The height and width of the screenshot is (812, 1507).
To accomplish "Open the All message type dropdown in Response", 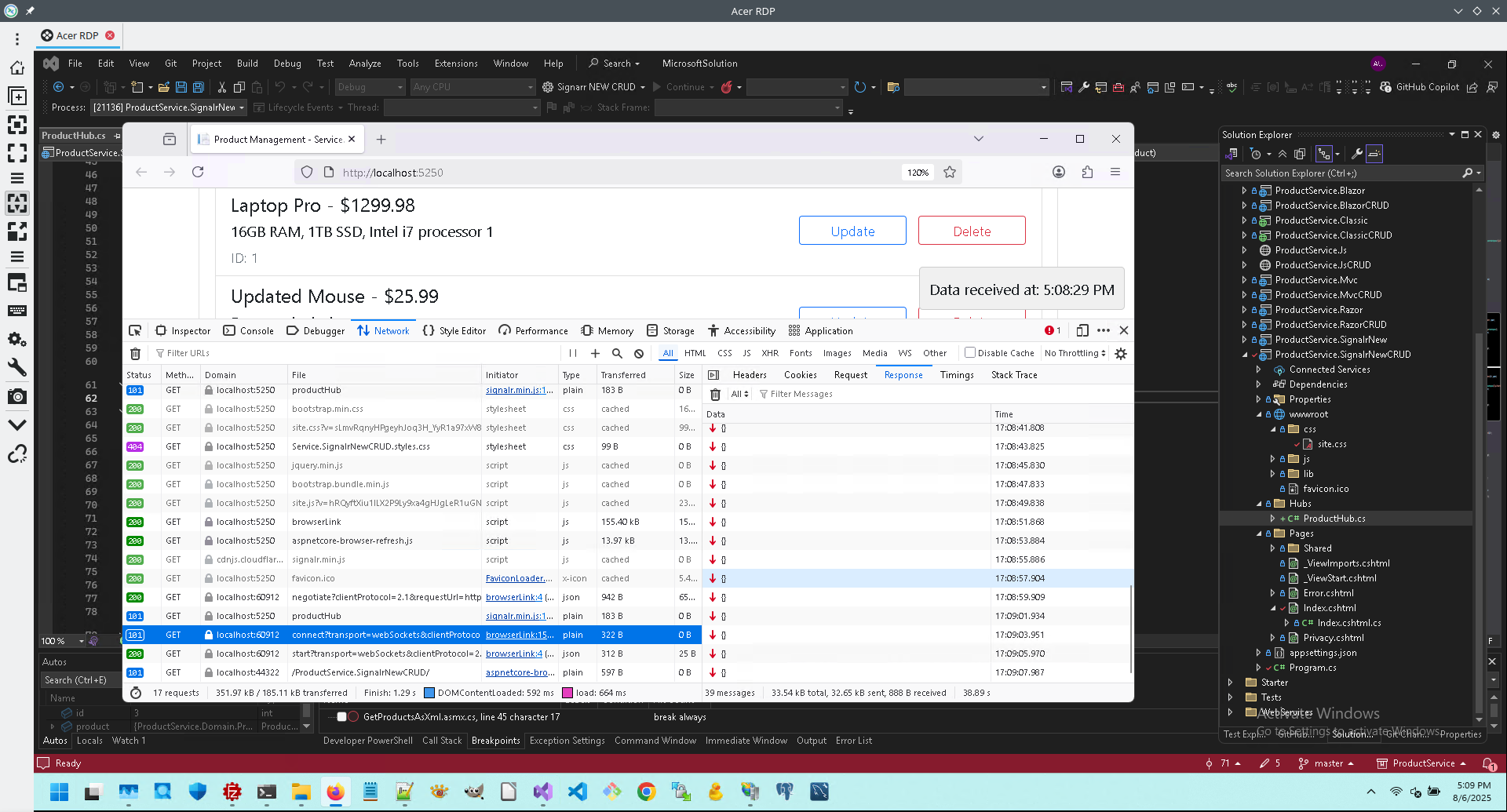I will coord(740,395).
